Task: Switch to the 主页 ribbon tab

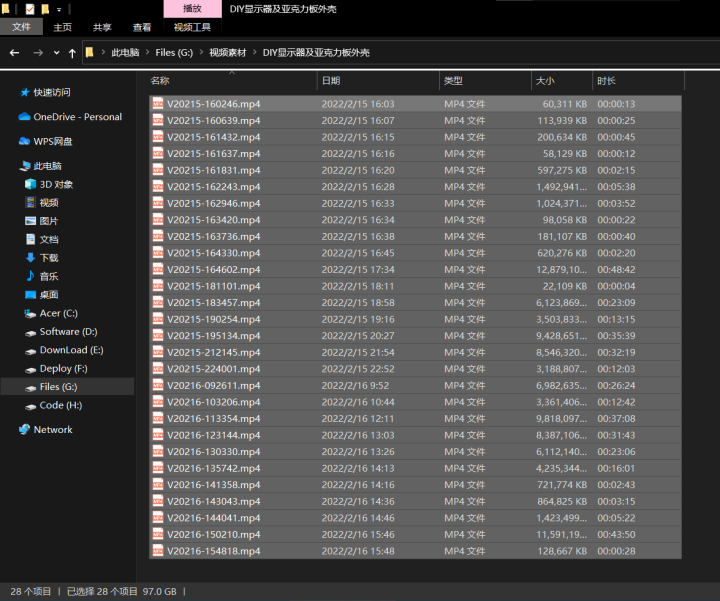Action: click(x=62, y=28)
